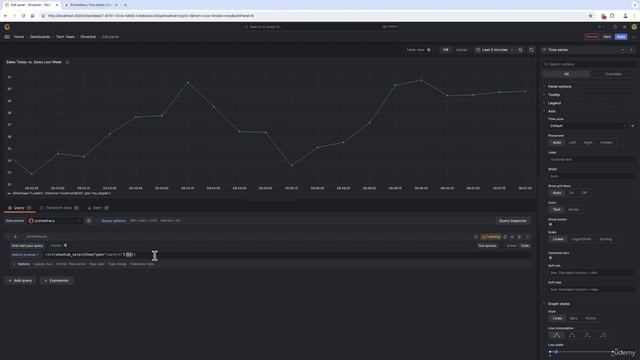Collapse query A row chevron

coord(7,237)
